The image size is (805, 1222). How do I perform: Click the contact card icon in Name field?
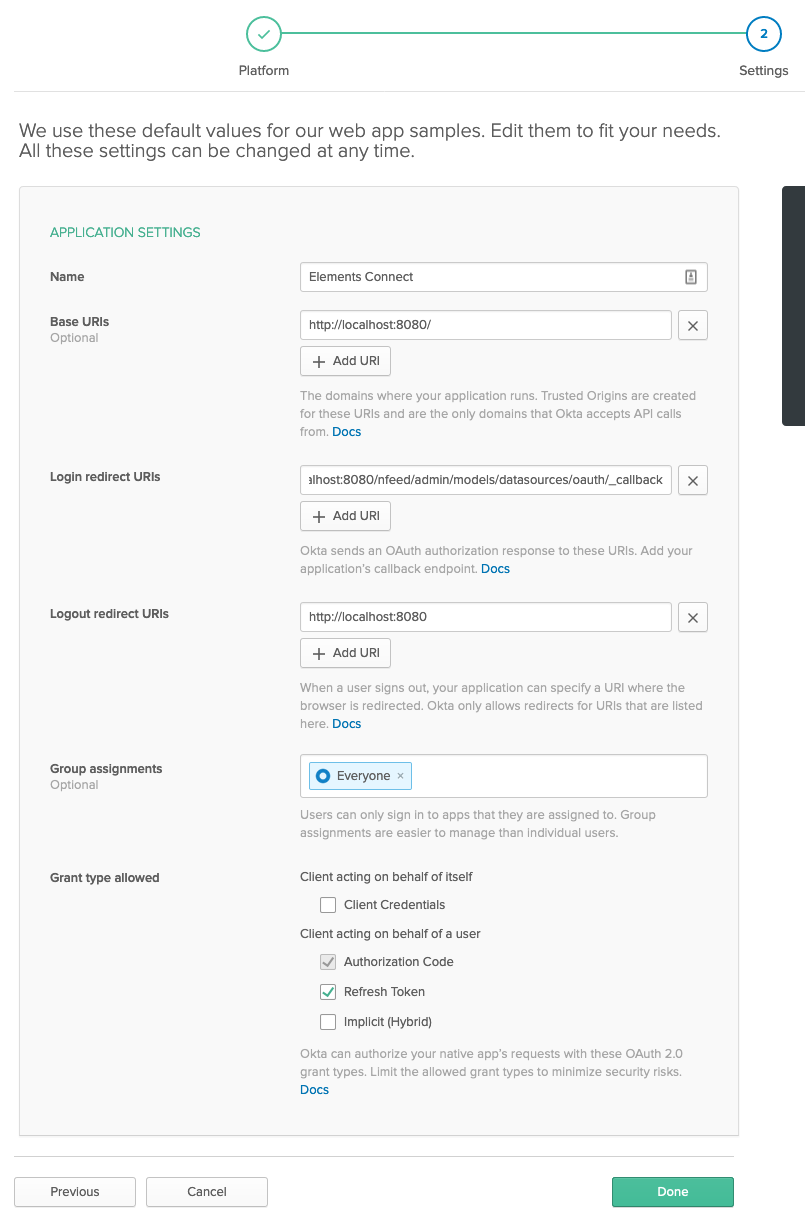(x=690, y=277)
